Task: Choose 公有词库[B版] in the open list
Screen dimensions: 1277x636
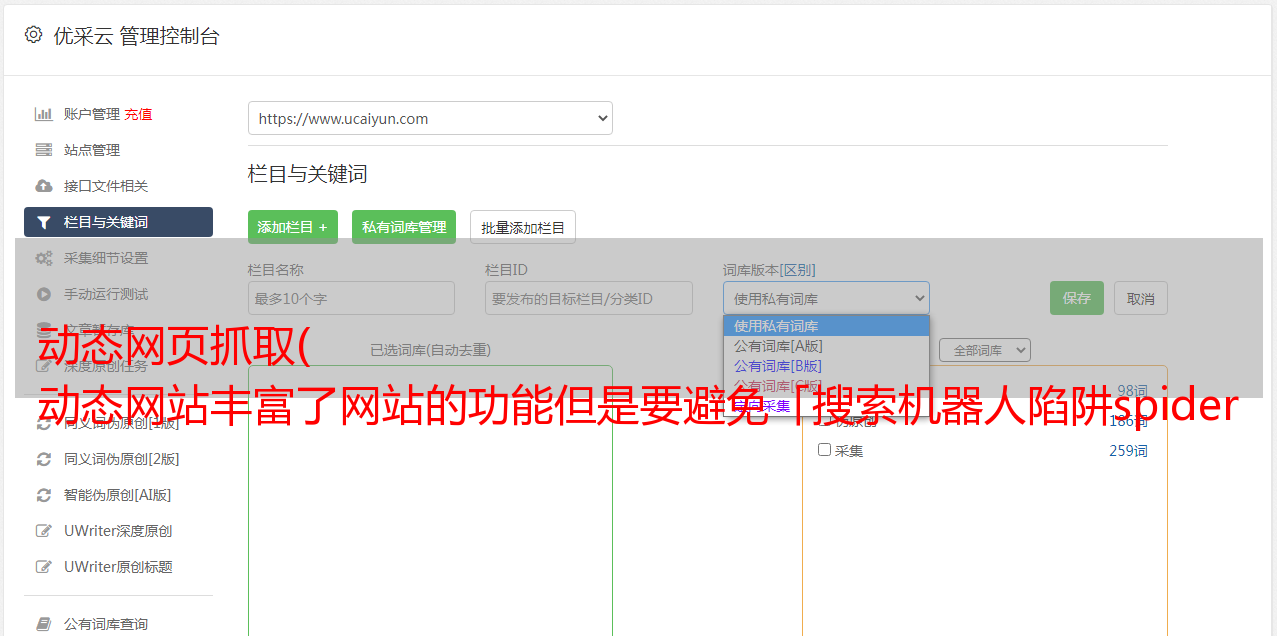Action: click(x=826, y=366)
